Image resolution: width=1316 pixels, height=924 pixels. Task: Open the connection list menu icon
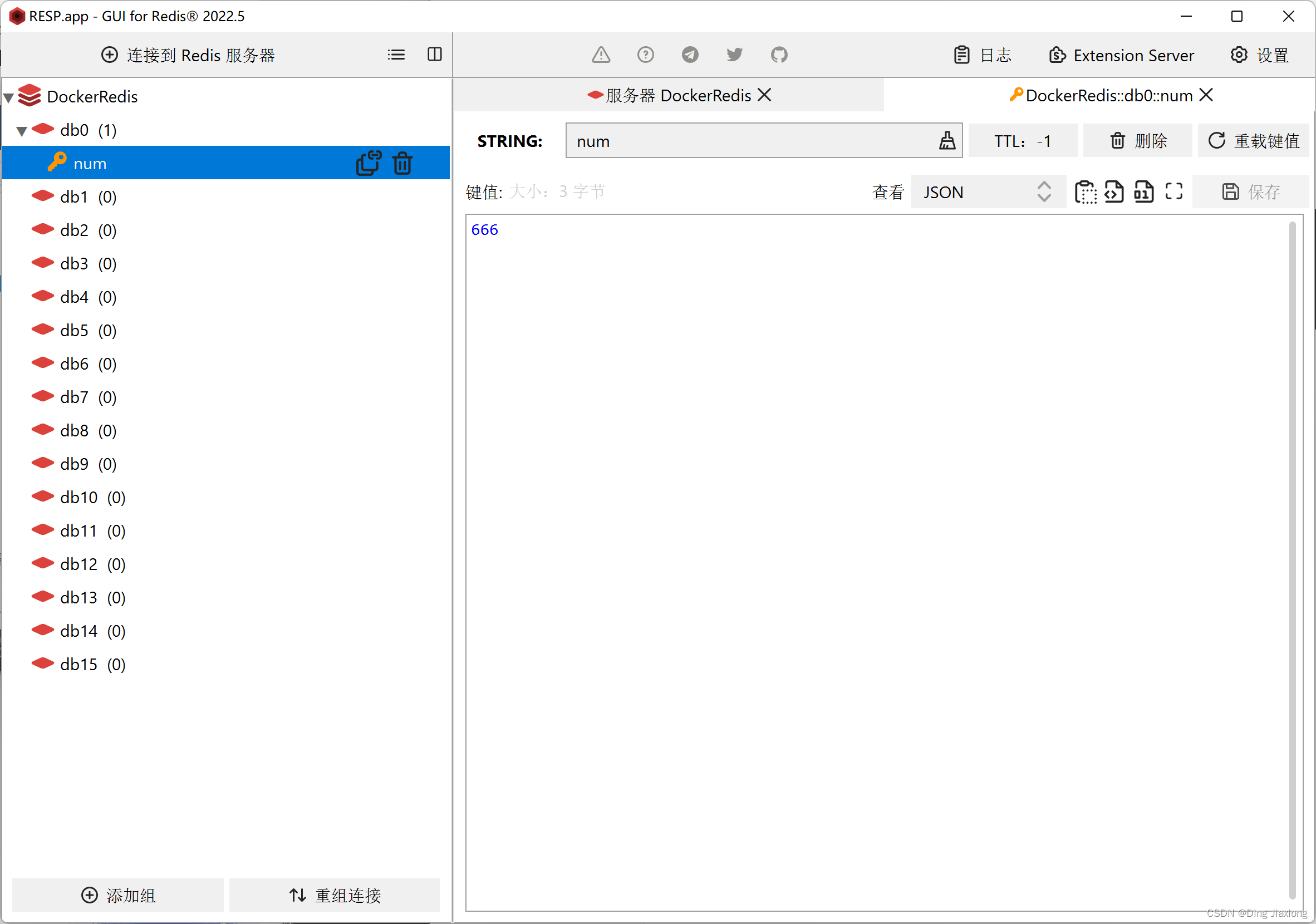pyautogui.click(x=396, y=55)
